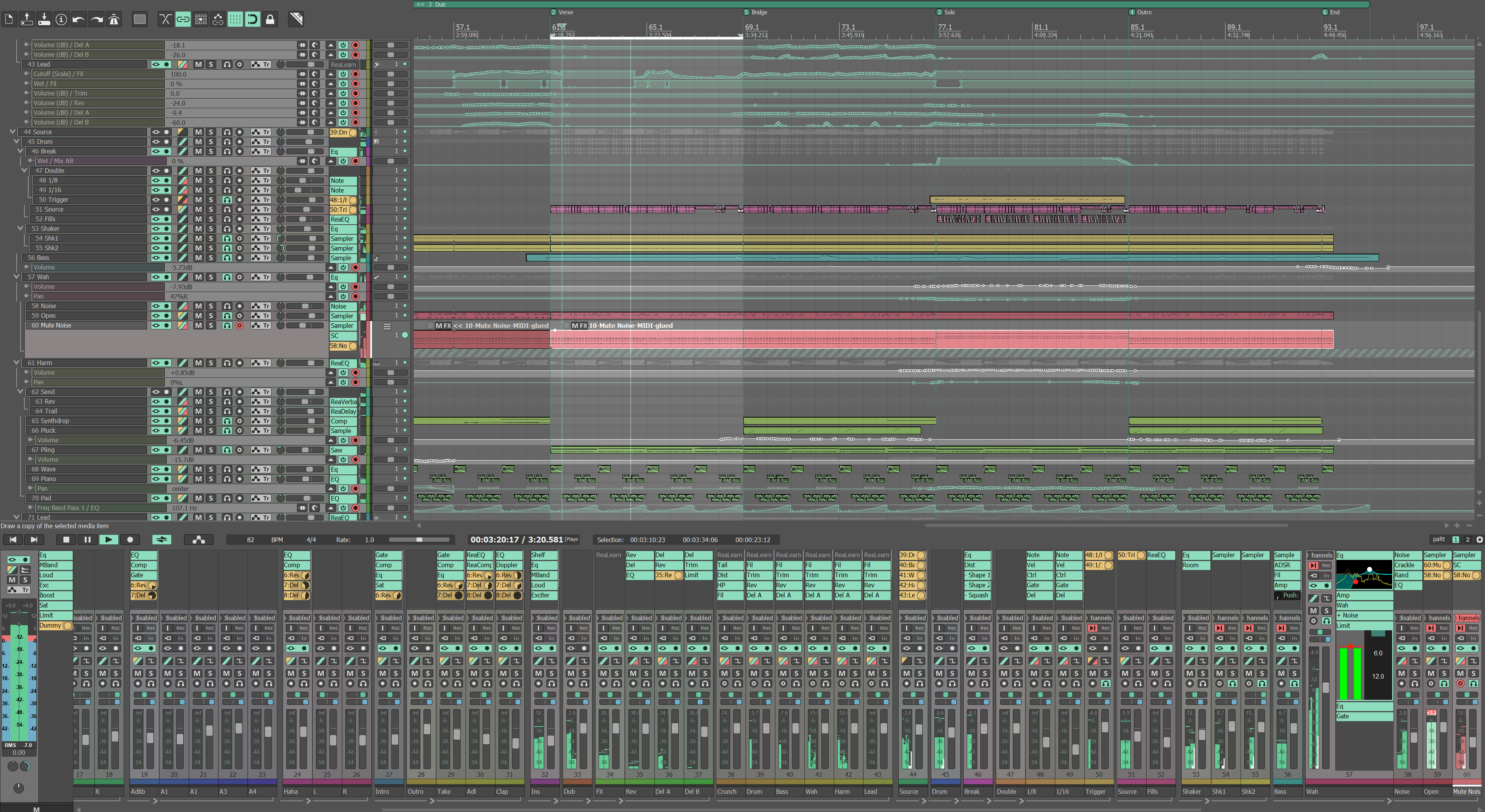Collapse the 53 Shaker folder track

(20, 229)
